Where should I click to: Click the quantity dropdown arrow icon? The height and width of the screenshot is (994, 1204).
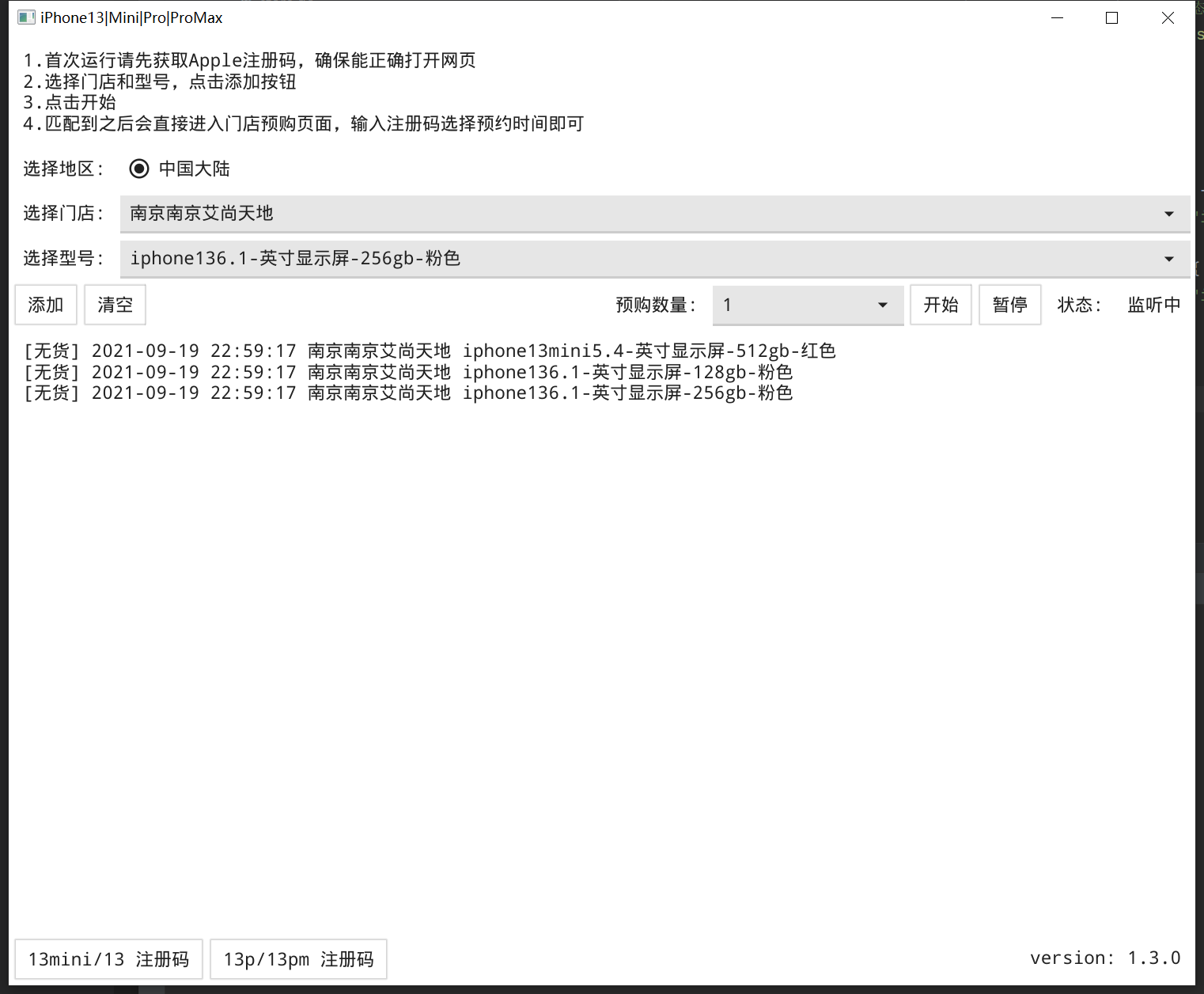tap(883, 305)
